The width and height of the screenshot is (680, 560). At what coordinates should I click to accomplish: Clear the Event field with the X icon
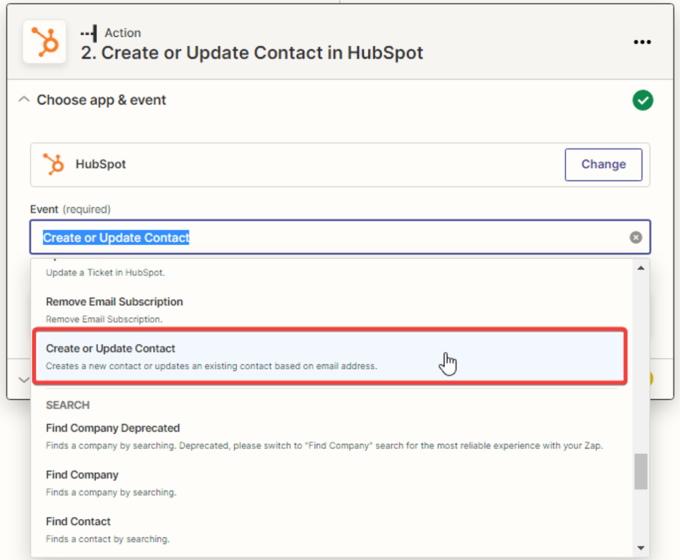635,238
